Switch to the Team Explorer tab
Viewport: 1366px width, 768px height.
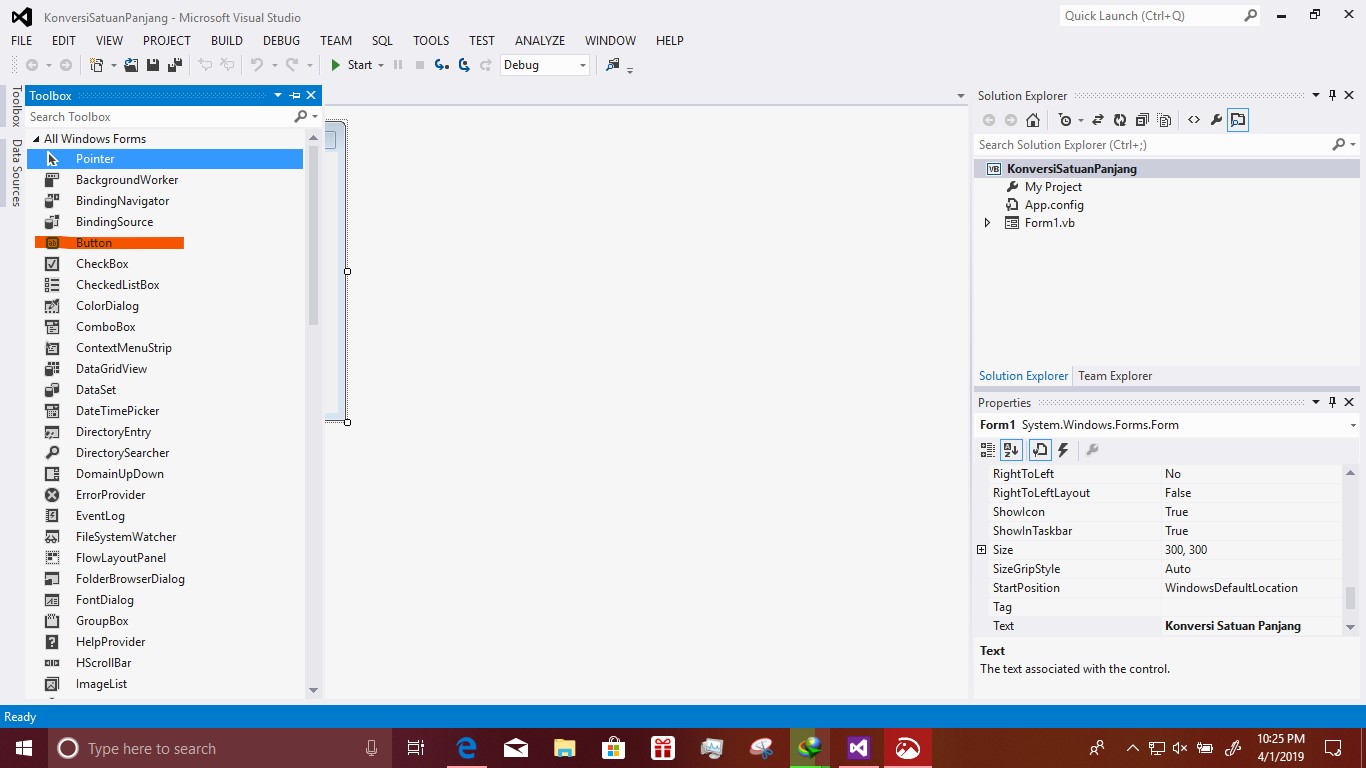[1115, 375]
